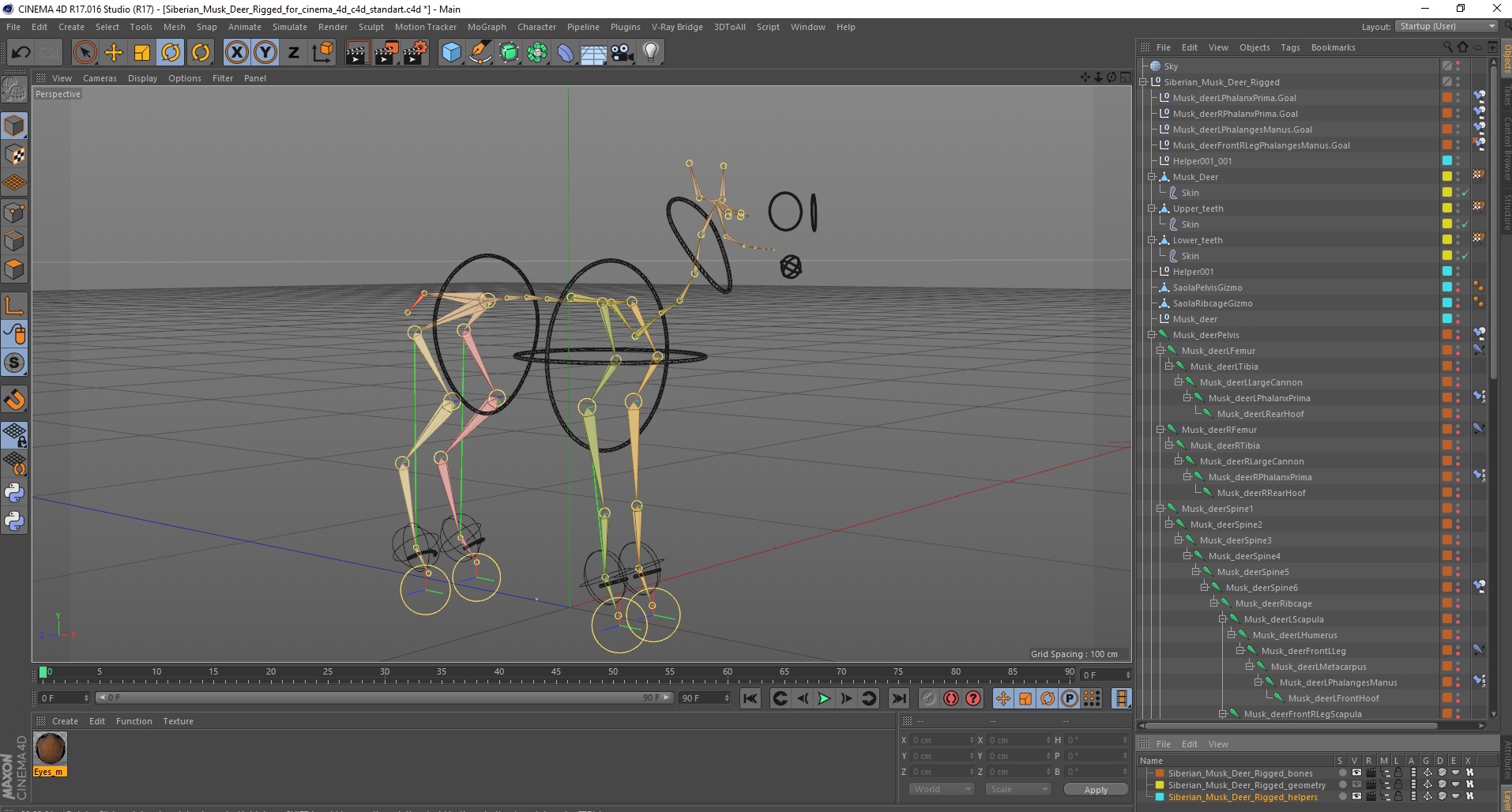Click the Apply button
Image resolution: width=1512 pixels, height=812 pixels.
(1096, 790)
